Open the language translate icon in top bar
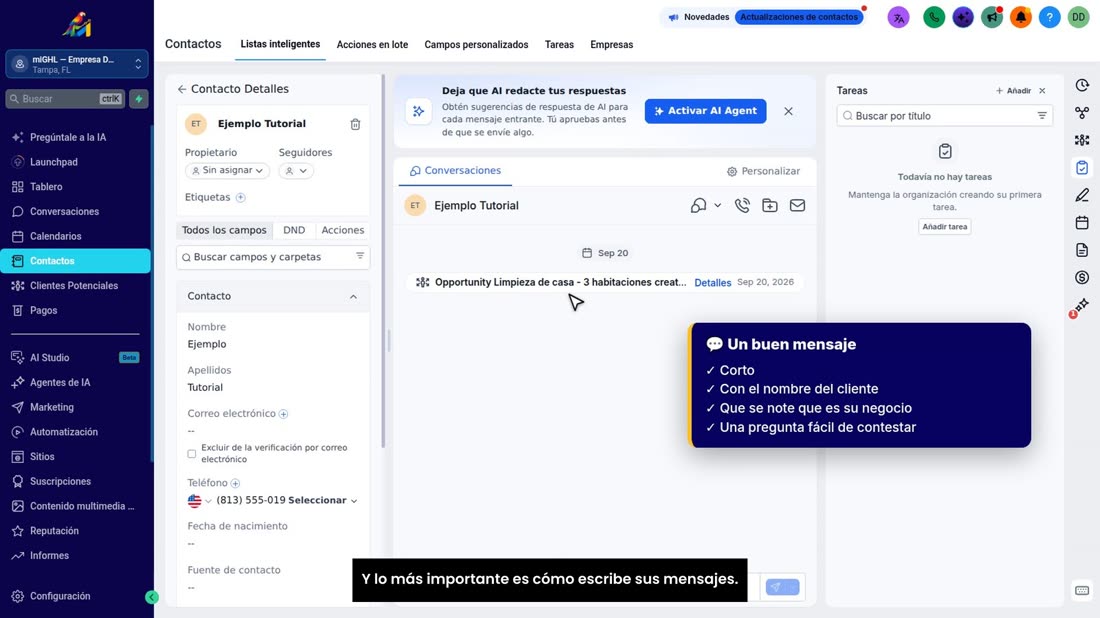 point(898,17)
